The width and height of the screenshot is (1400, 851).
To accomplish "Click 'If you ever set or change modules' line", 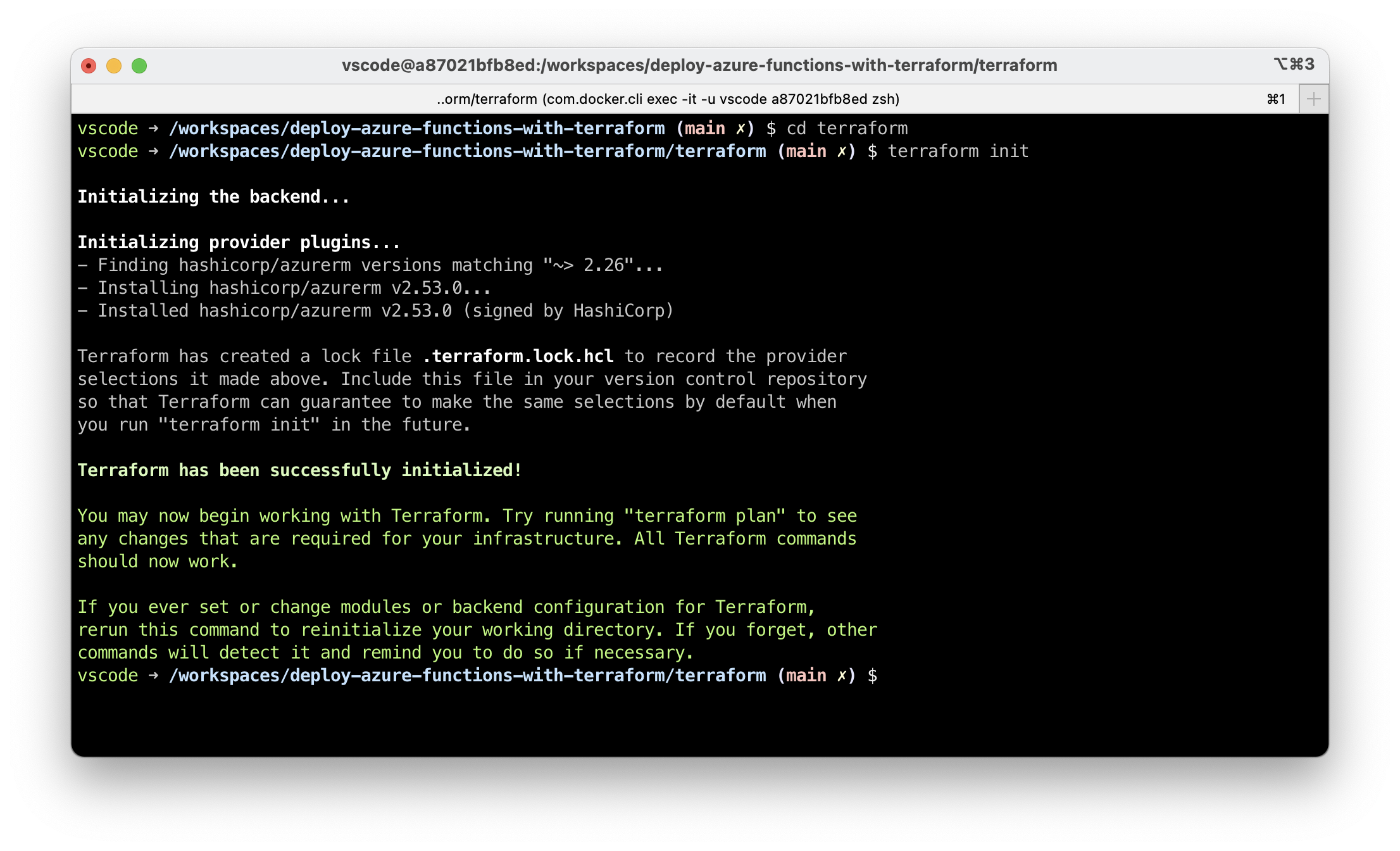I will click(446, 607).
